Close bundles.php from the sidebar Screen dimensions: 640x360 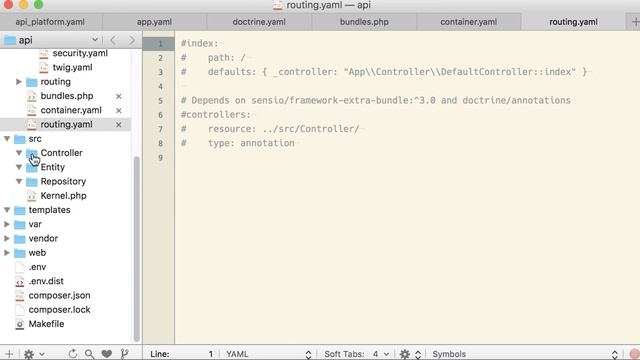point(118,96)
